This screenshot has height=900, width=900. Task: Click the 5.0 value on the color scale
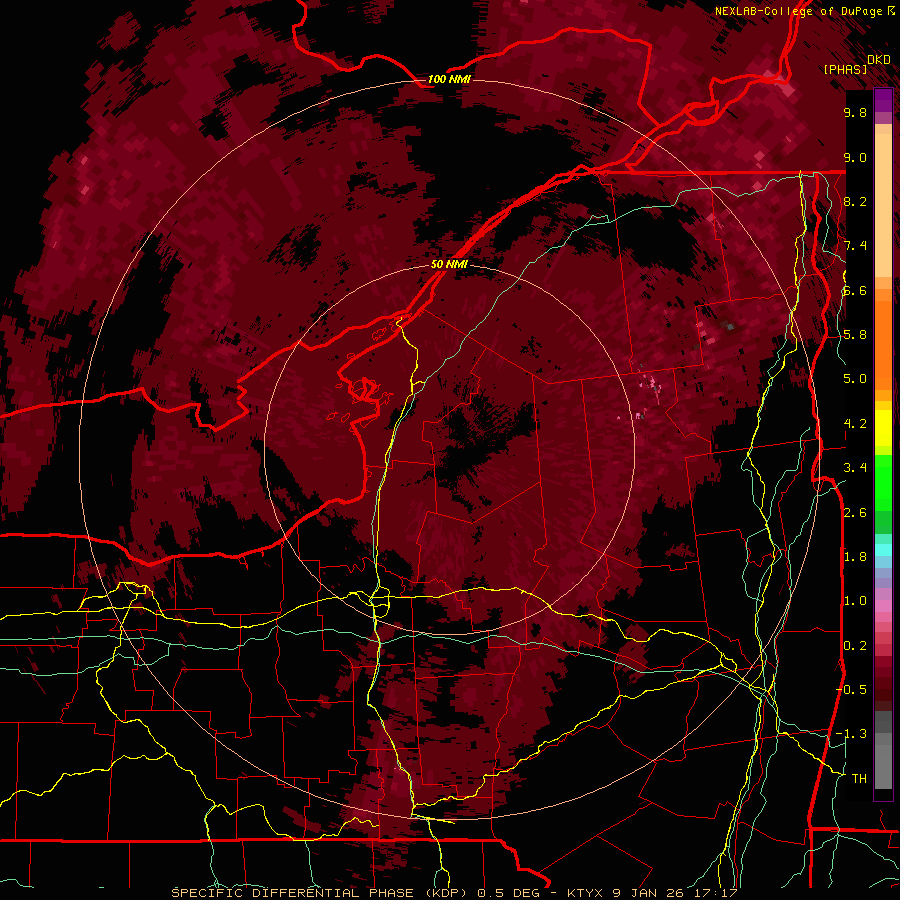coord(855,379)
